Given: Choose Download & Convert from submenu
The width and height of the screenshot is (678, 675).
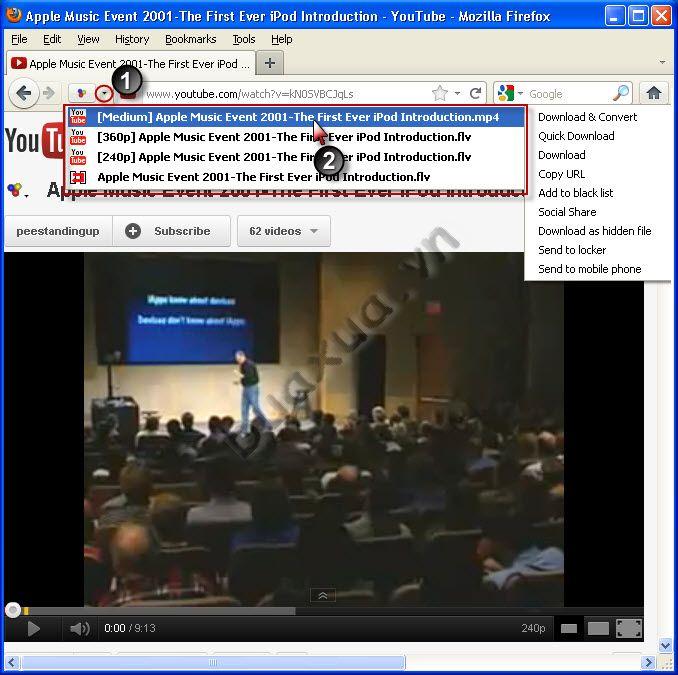Looking at the screenshot, I should (587, 117).
